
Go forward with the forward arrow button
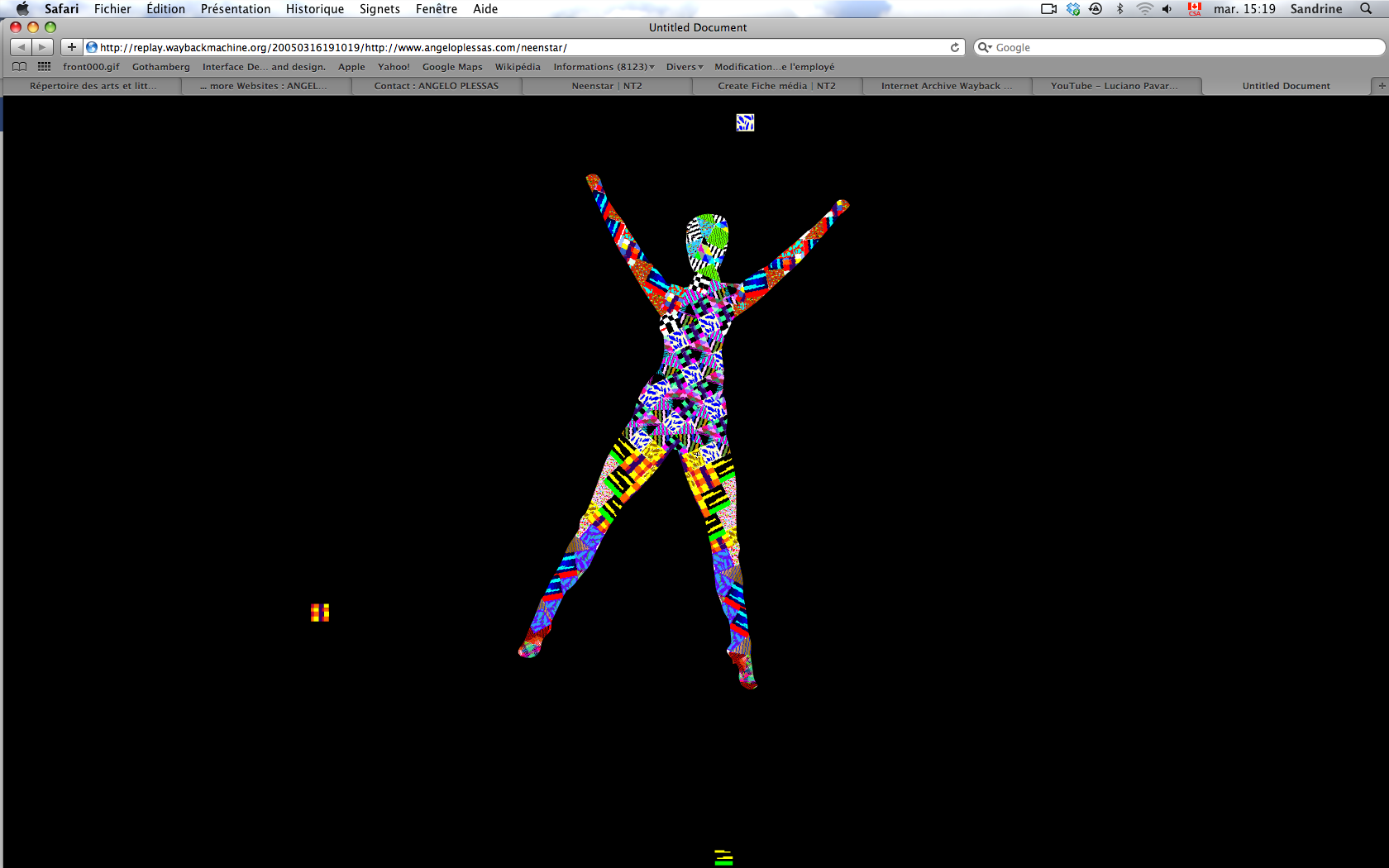(43, 47)
